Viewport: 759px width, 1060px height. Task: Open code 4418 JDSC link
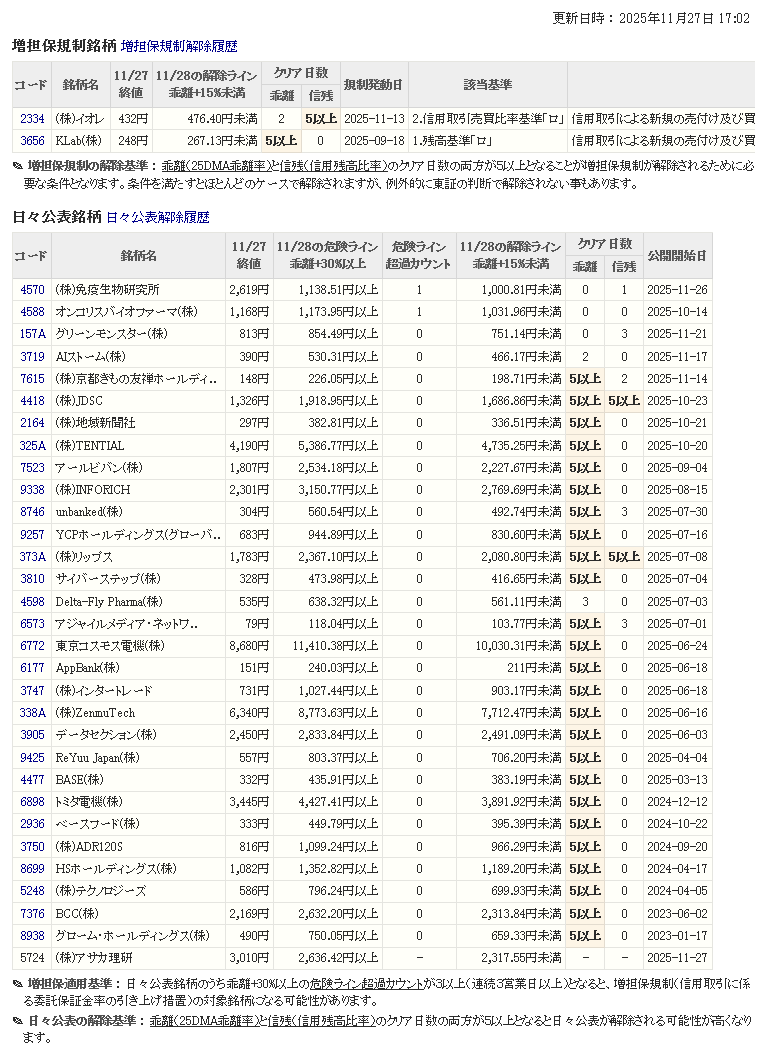point(32,401)
